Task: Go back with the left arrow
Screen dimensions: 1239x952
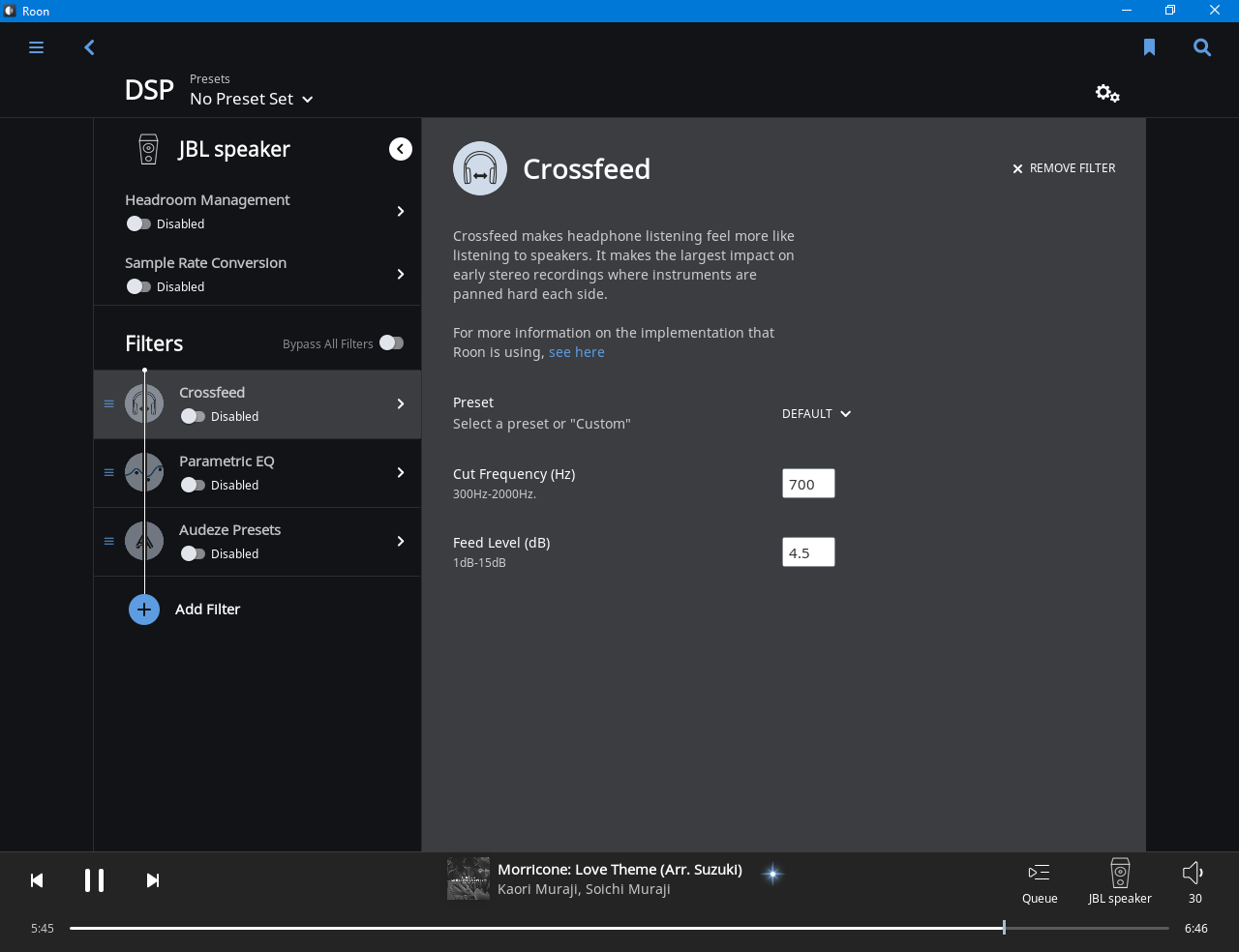Action: coord(89,47)
